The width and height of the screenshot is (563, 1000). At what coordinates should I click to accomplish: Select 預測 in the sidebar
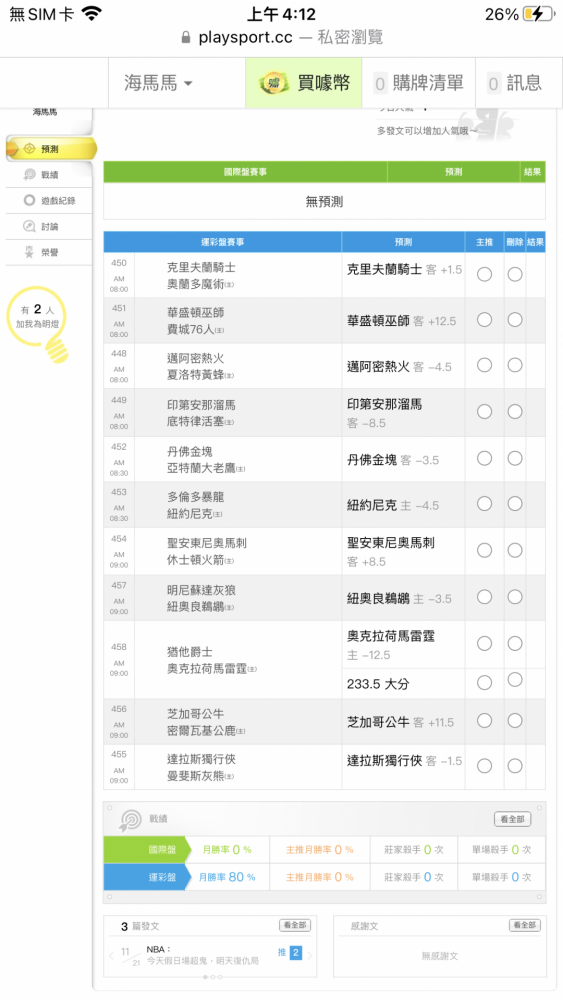50,149
